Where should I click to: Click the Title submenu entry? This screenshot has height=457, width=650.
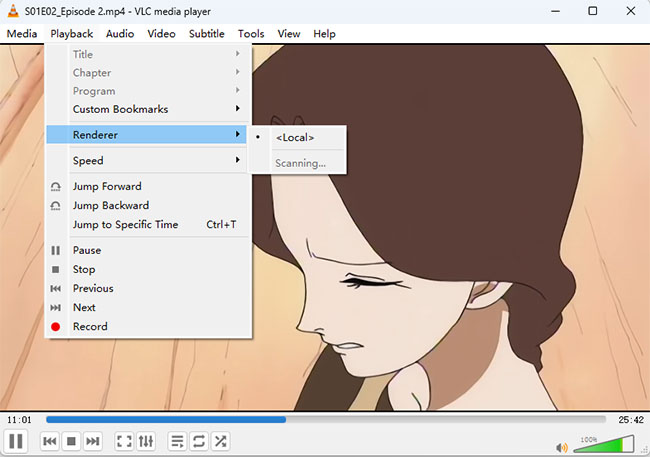click(x=146, y=54)
